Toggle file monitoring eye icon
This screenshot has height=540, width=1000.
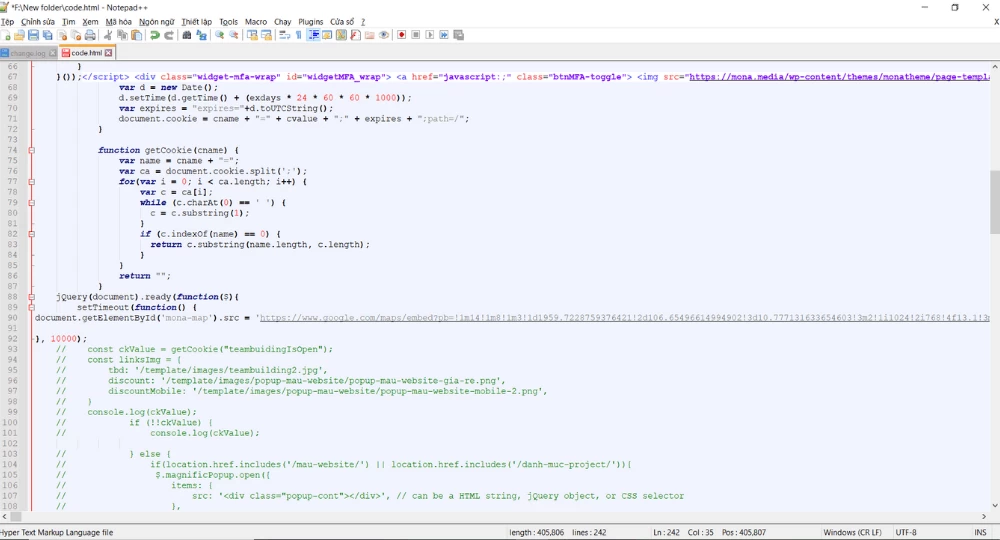click(383, 35)
